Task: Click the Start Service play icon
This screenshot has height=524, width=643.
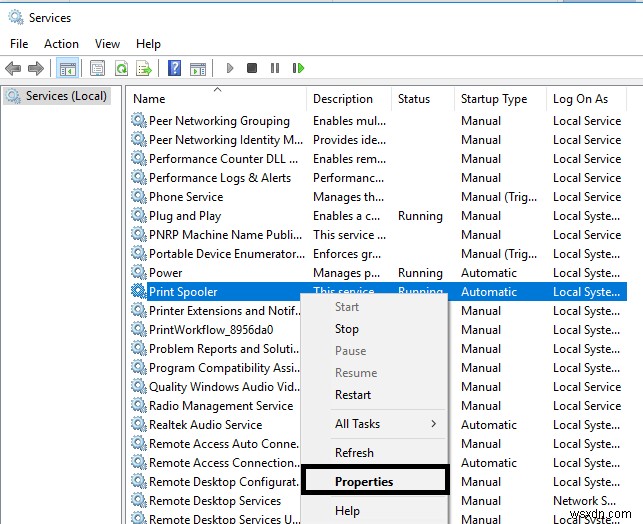Action: click(x=230, y=68)
